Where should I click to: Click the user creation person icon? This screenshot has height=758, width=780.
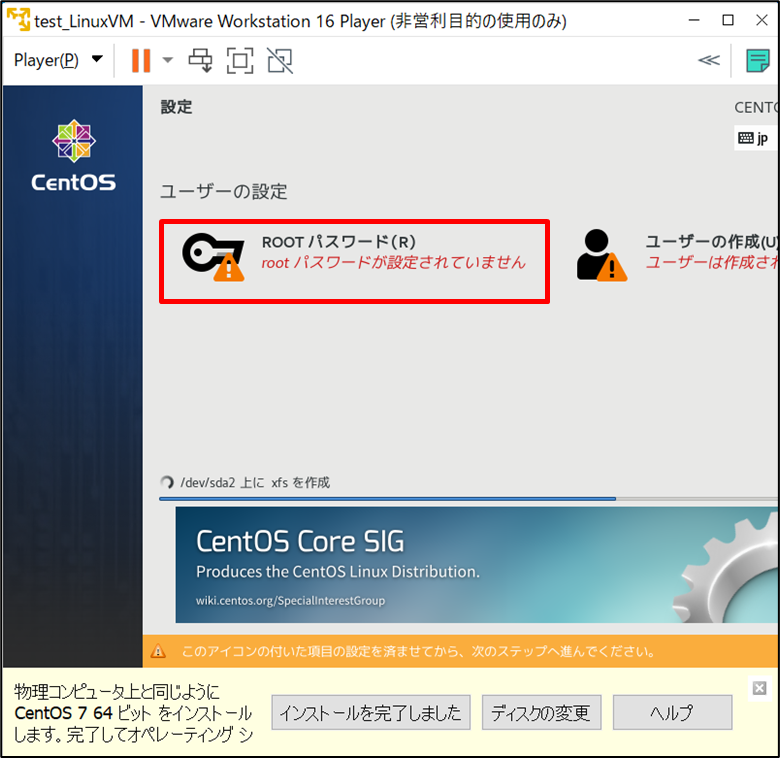pos(601,255)
